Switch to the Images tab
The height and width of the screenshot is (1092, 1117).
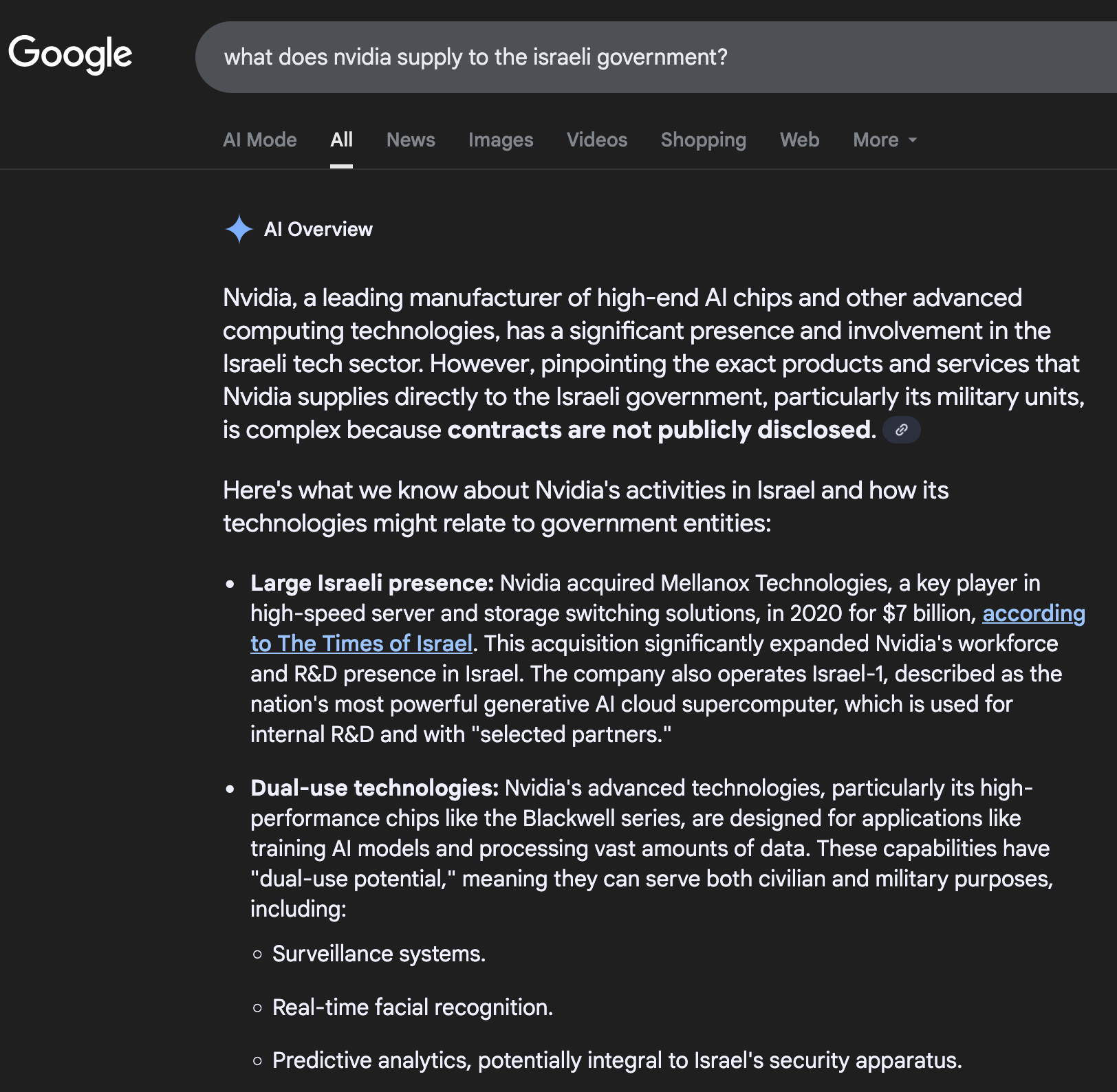pyautogui.click(x=501, y=140)
